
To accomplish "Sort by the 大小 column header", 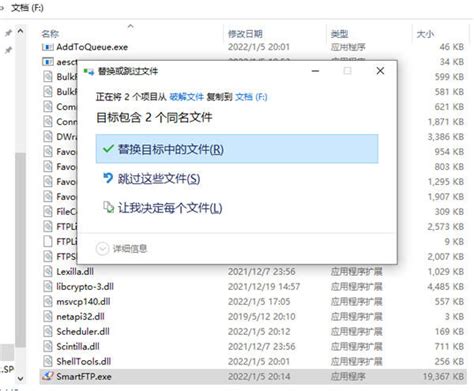I will pos(425,34).
